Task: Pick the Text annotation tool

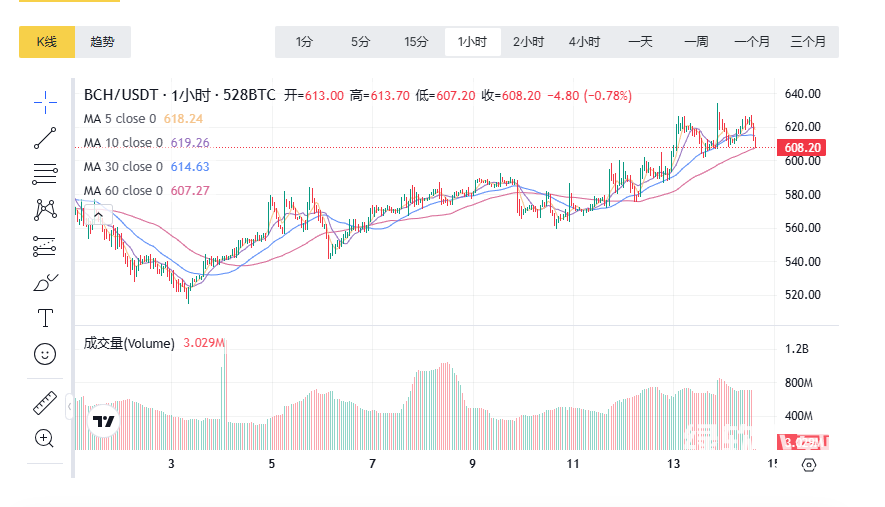Action: click(45, 318)
